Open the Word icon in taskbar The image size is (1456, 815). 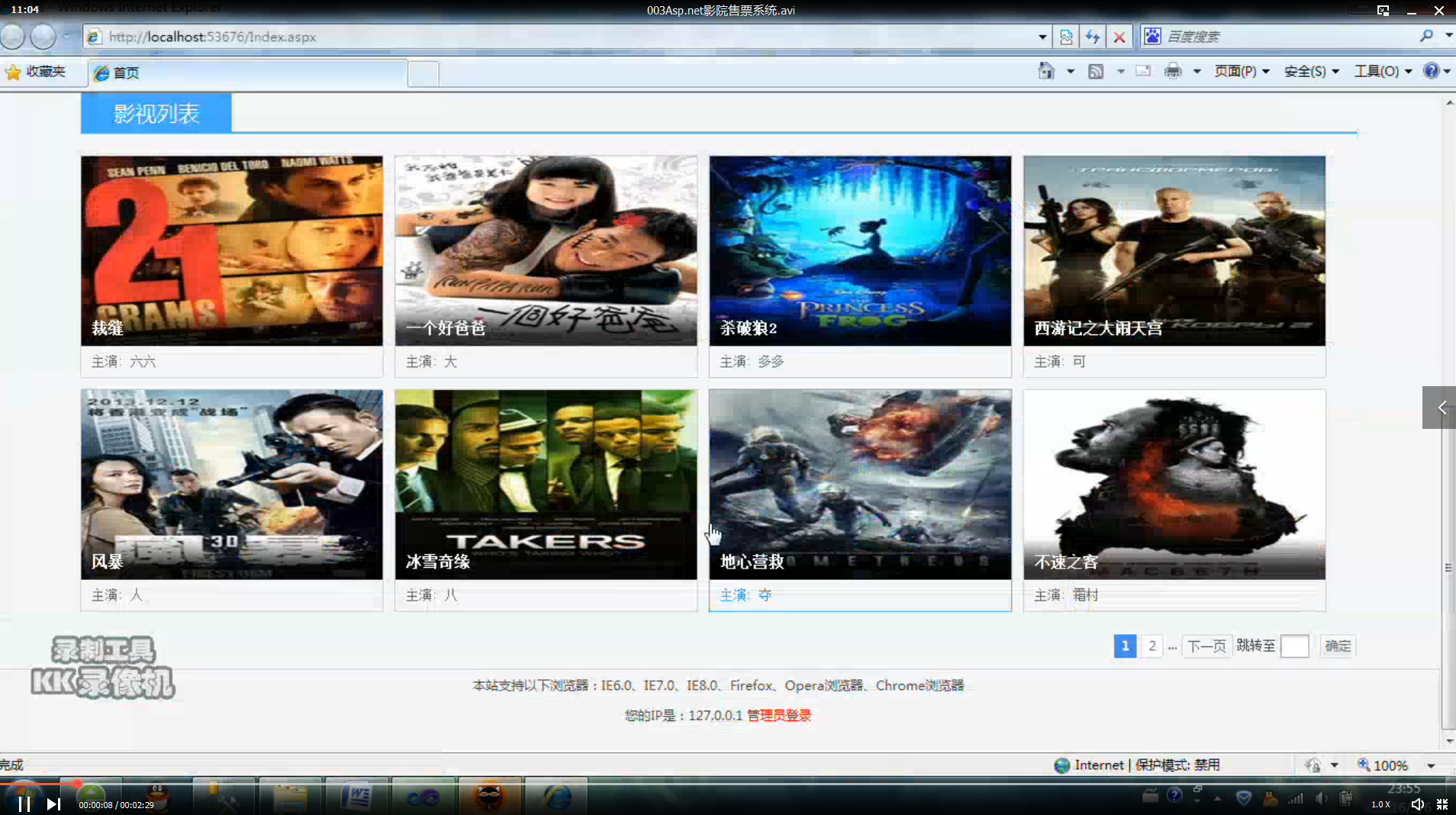(356, 797)
